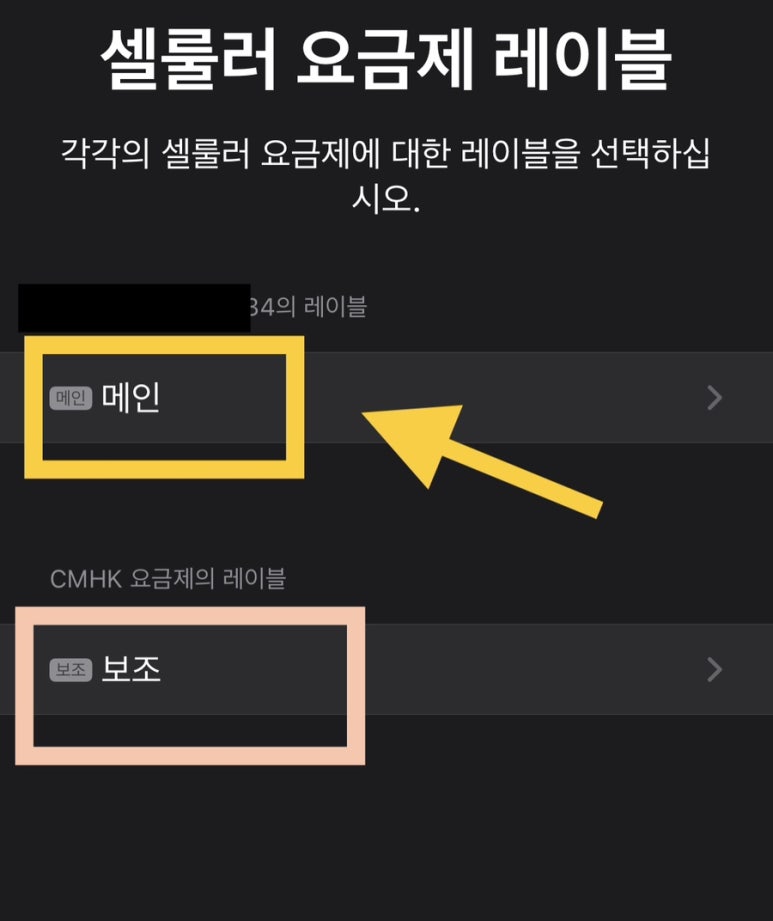Open the 보조 row's right chevron
The height and width of the screenshot is (921, 773).
click(714, 669)
